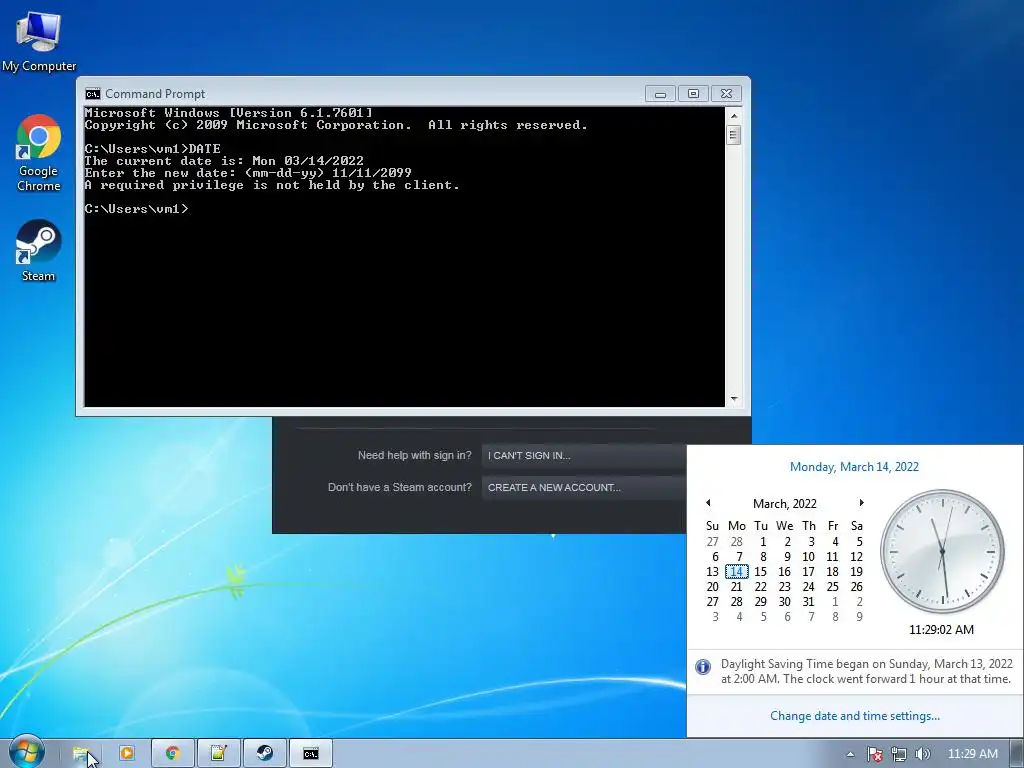Click the Command Prompt title bar icon
Screen dimensions: 1024x768
point(93,94)
